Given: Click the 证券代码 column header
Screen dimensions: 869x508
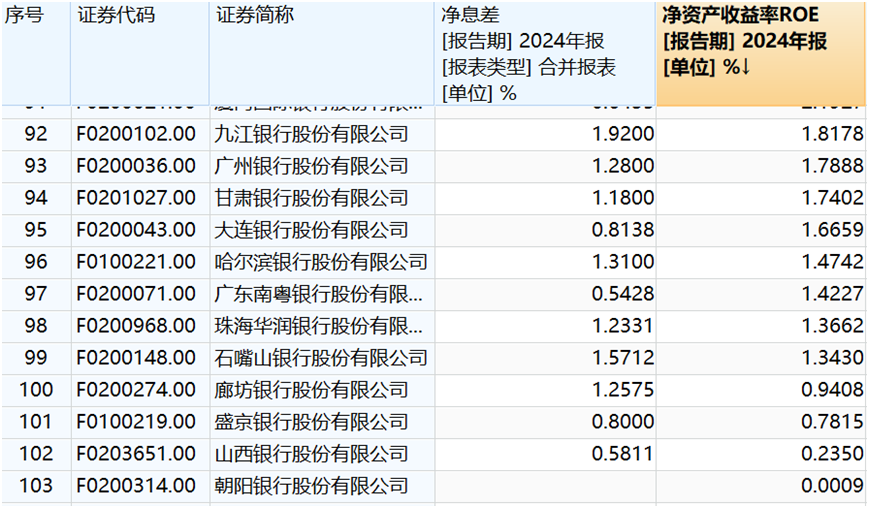Looking at the screenshot, I should [140, 53].
